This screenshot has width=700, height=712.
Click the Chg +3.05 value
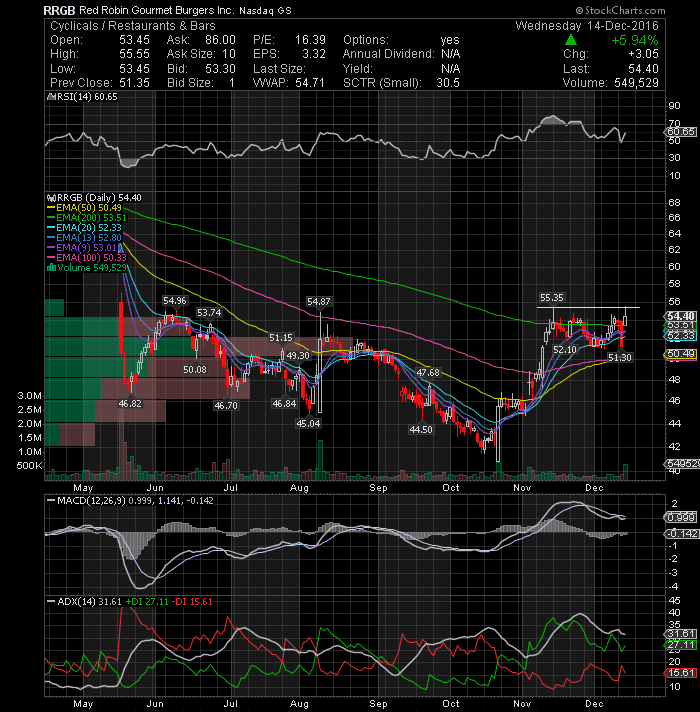pos(643,54)
